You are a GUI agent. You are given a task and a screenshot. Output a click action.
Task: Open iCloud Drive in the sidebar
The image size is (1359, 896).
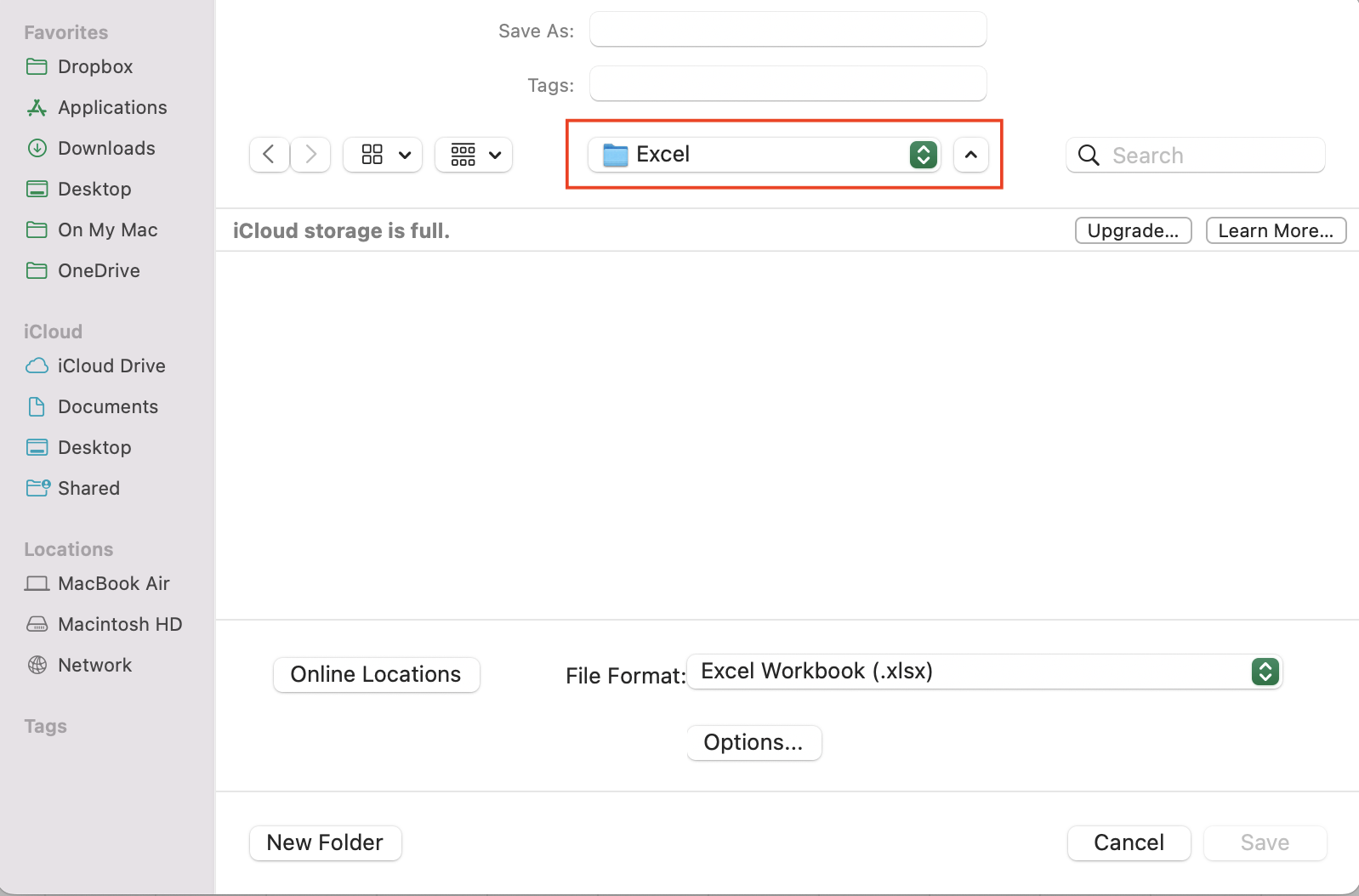96,366
